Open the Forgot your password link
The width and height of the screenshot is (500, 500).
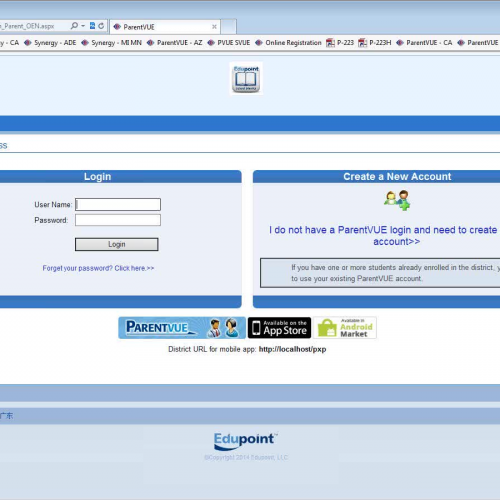click(98, 268)
